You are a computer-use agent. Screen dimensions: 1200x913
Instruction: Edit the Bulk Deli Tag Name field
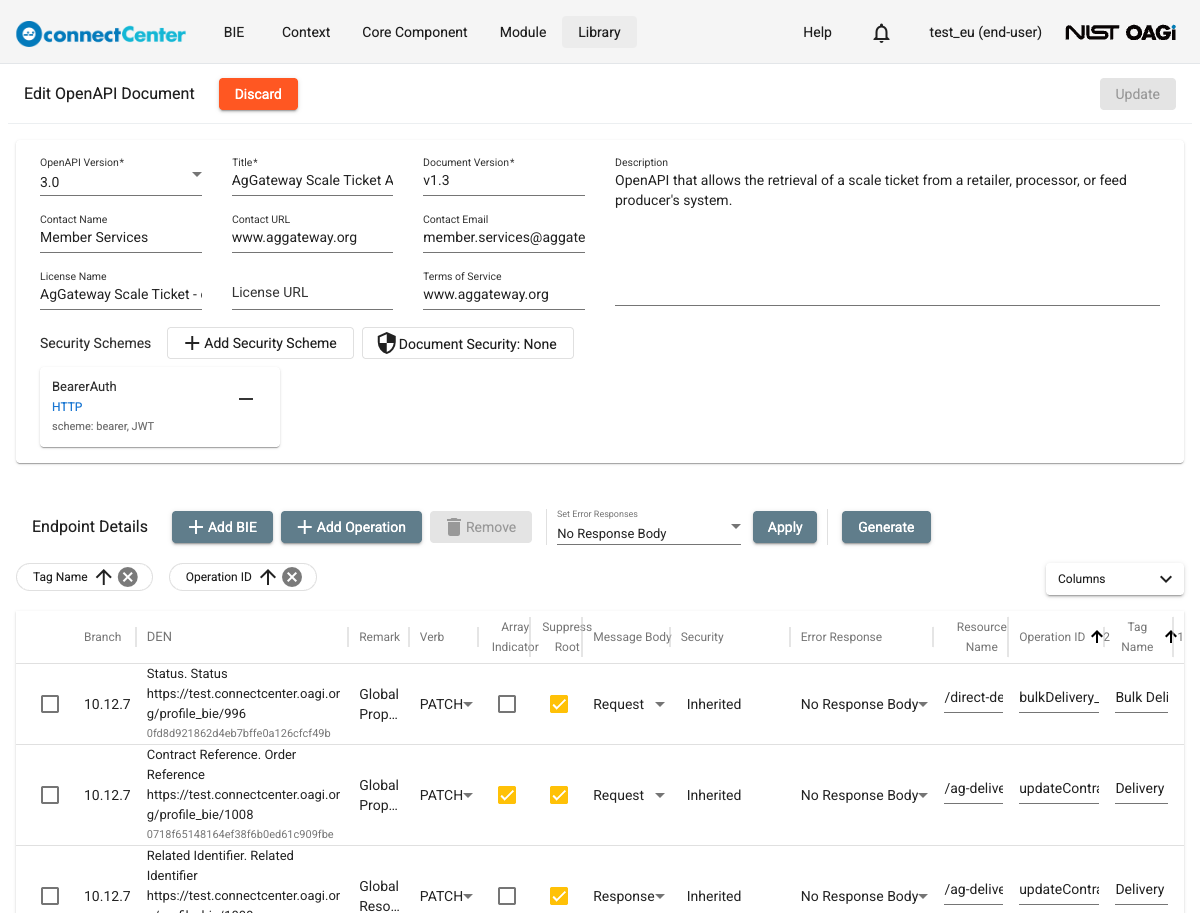1141,698
